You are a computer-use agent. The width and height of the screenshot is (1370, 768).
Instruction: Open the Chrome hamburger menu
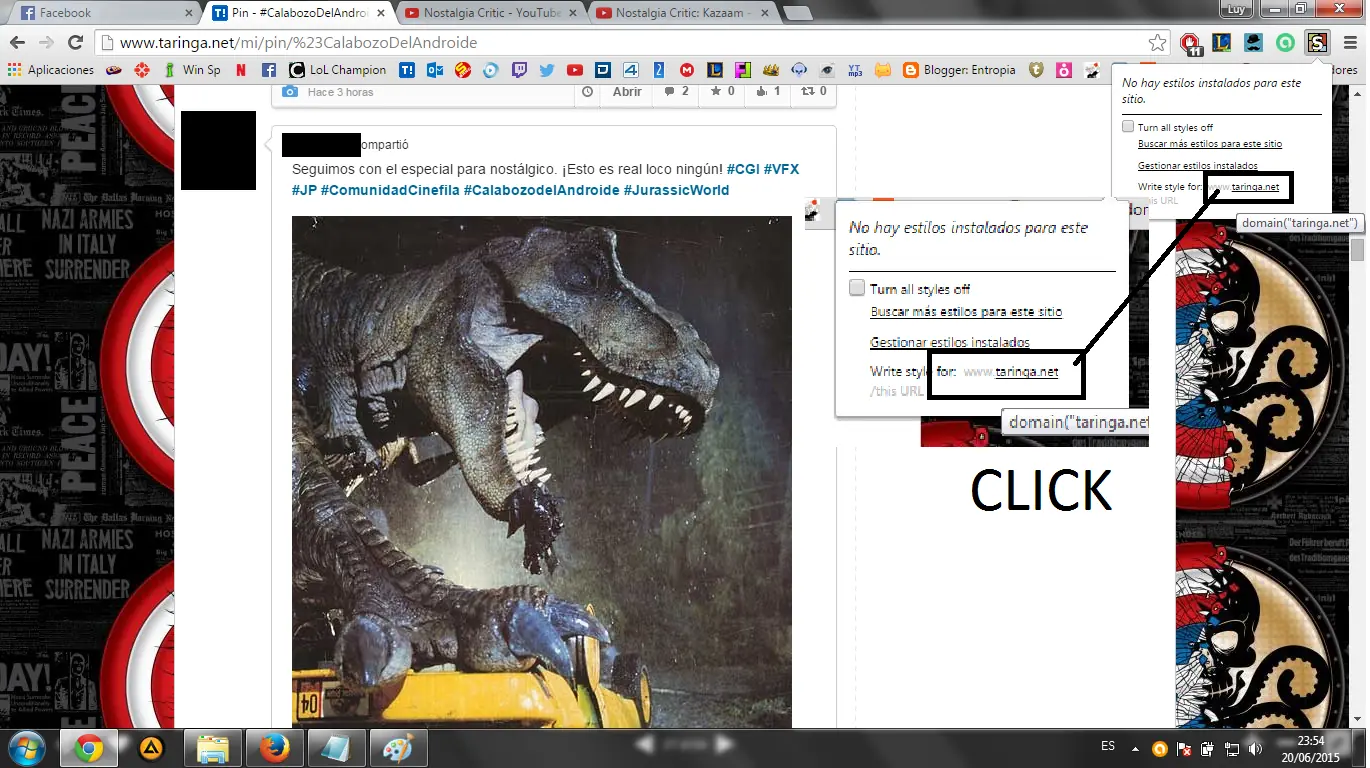pos(1350,43)
